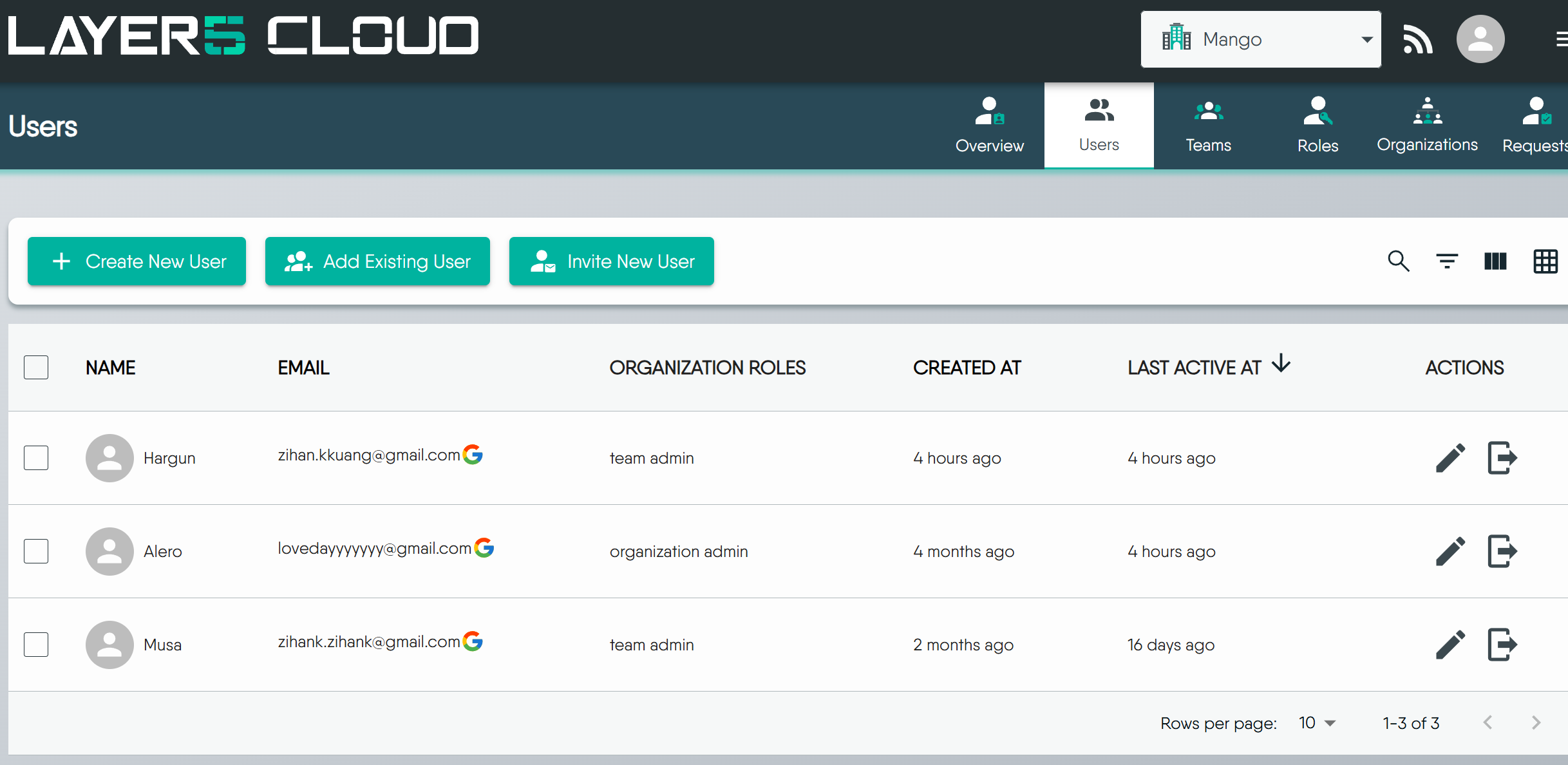Viewport: 1568px width, 765px height.
Task: Sort by Last Active At column arrow
Action: (1281, 366)
